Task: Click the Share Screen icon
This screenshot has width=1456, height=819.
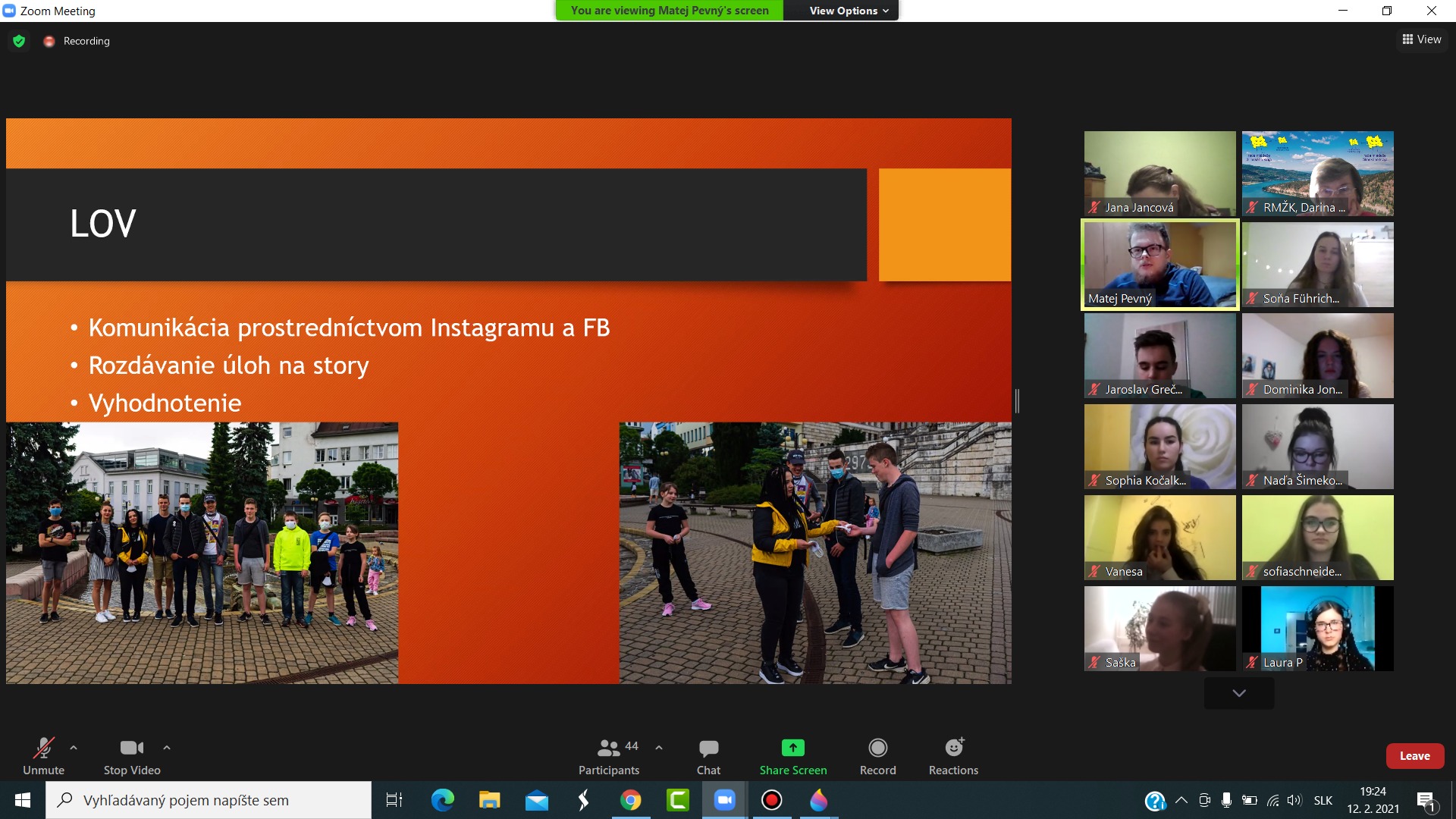Action: pyautogui.click(x=792, y=748)
